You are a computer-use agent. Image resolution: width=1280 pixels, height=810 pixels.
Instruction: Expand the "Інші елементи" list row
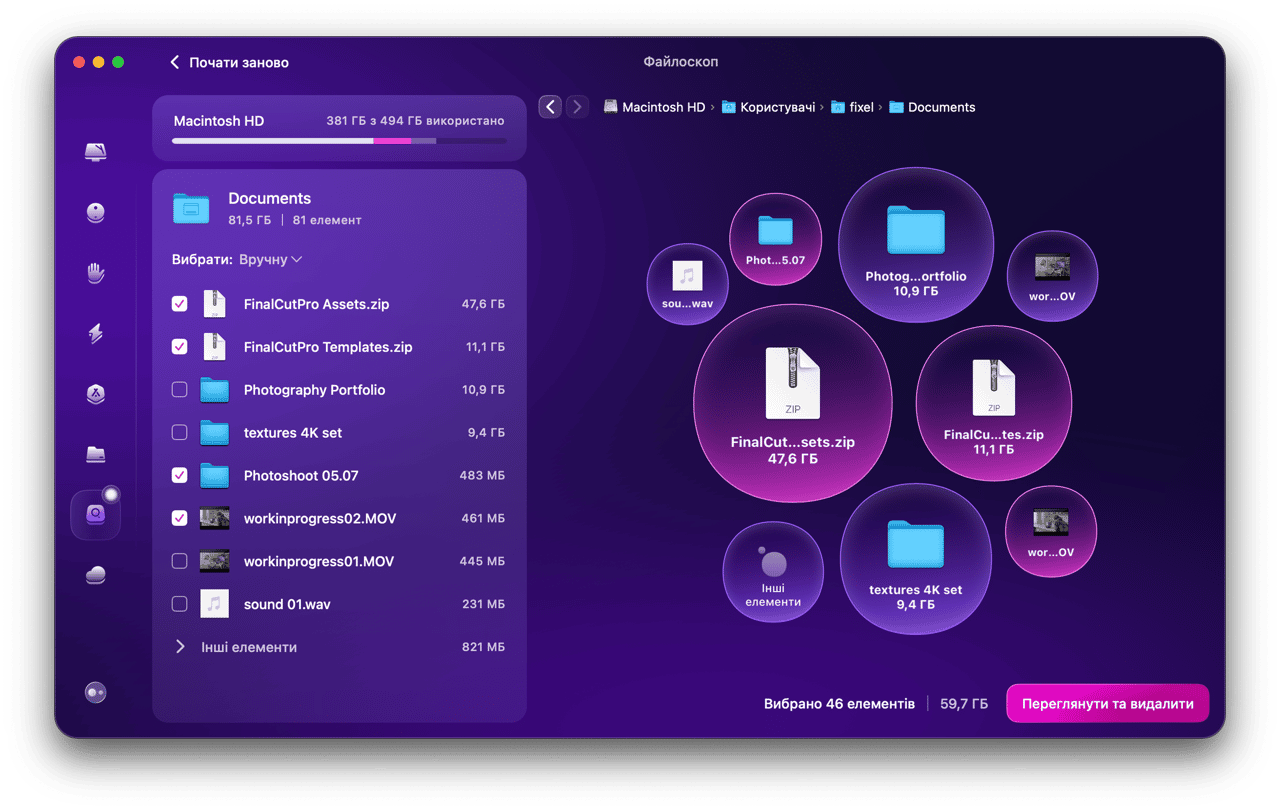pyautogui.click(x=180, y=647)
